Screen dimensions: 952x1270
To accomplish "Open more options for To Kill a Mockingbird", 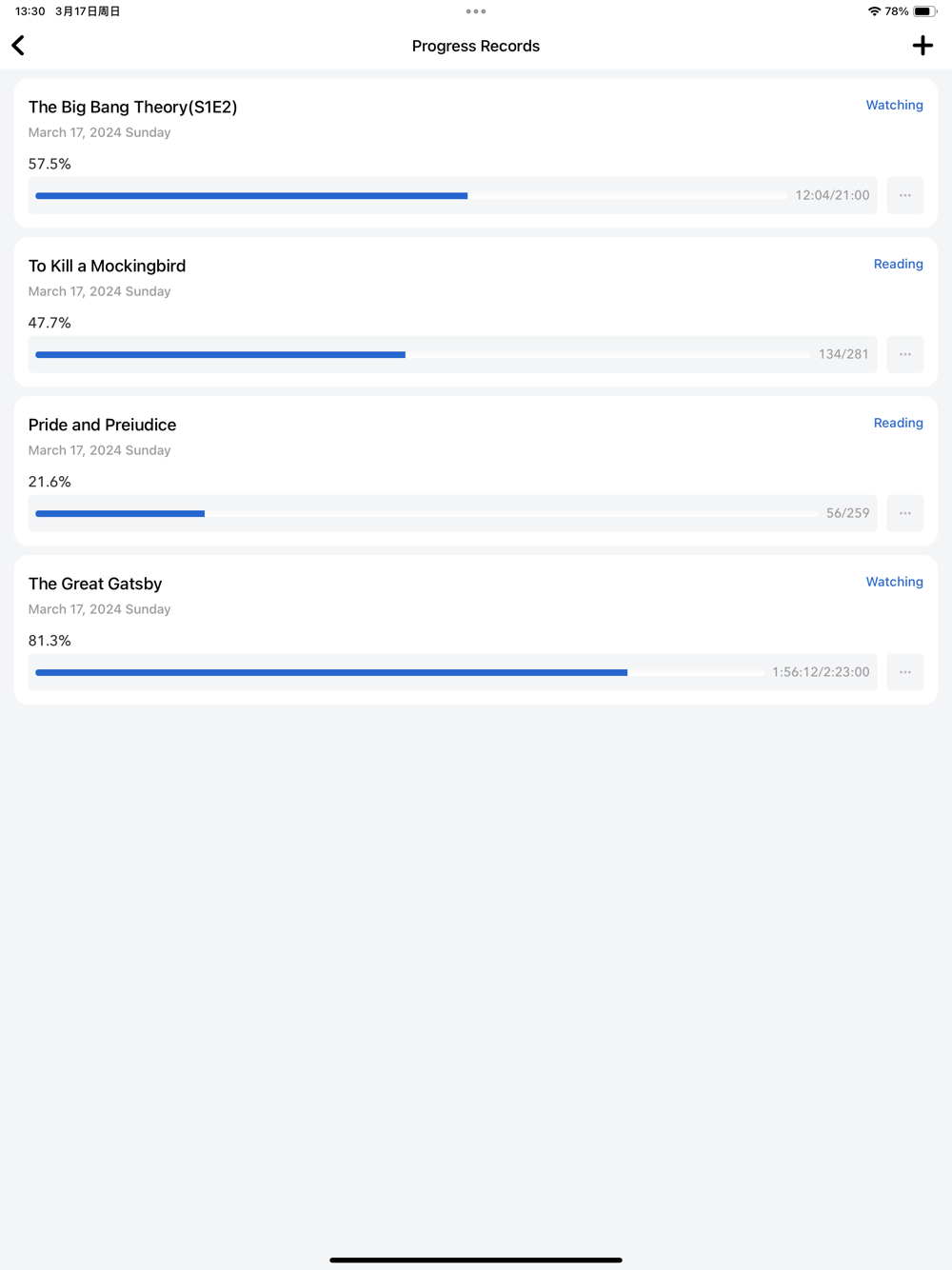I will 904,354.
